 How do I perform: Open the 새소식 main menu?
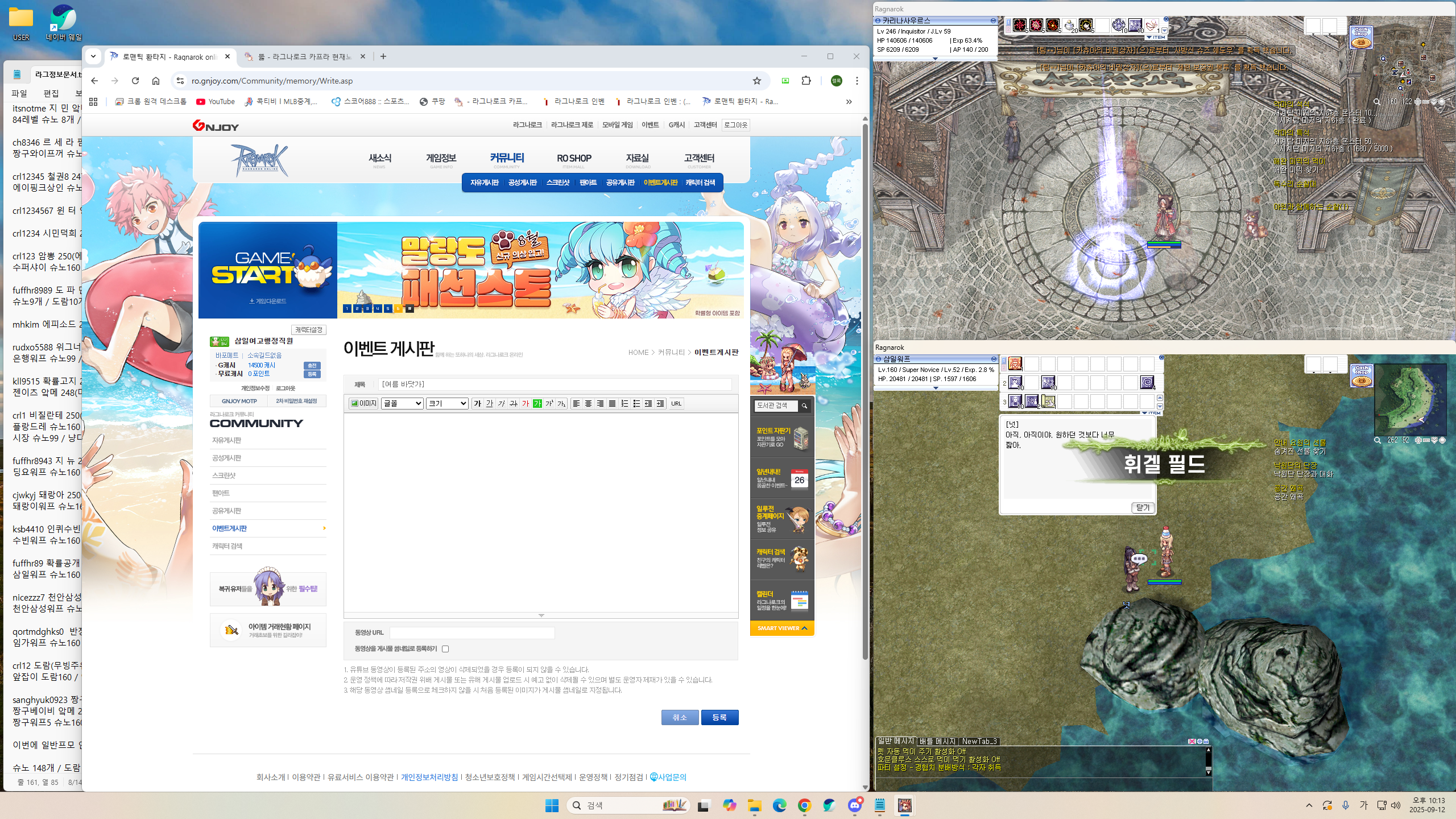coord(379,160)
